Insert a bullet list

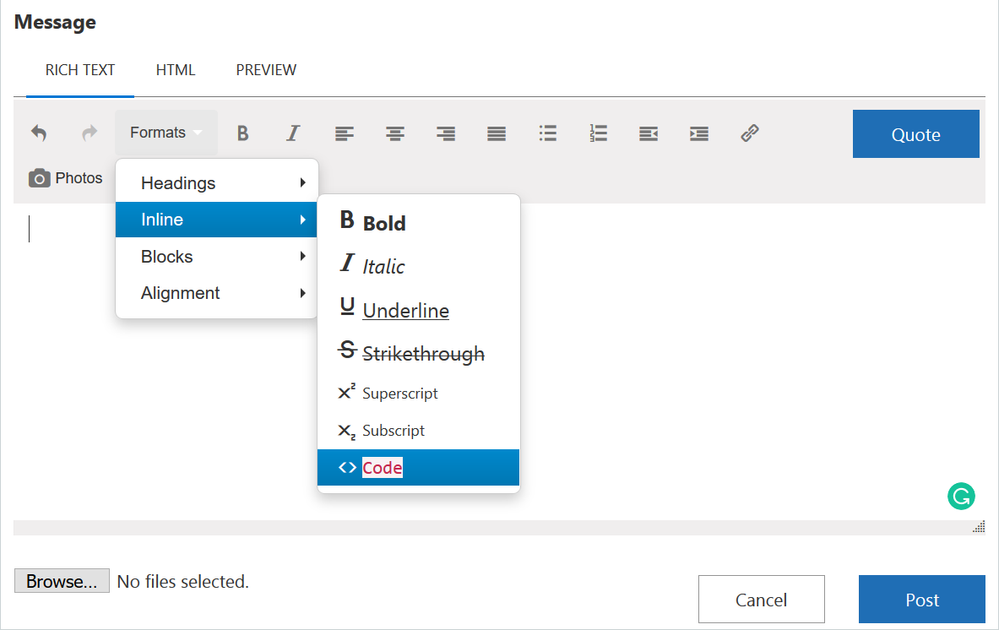point(547,133)
